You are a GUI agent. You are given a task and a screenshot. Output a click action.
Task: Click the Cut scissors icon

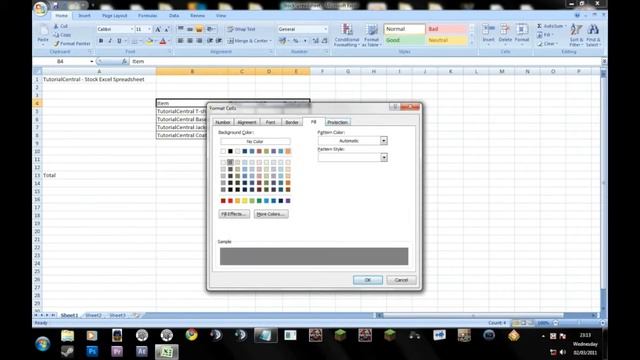click(x=56, y=26)
